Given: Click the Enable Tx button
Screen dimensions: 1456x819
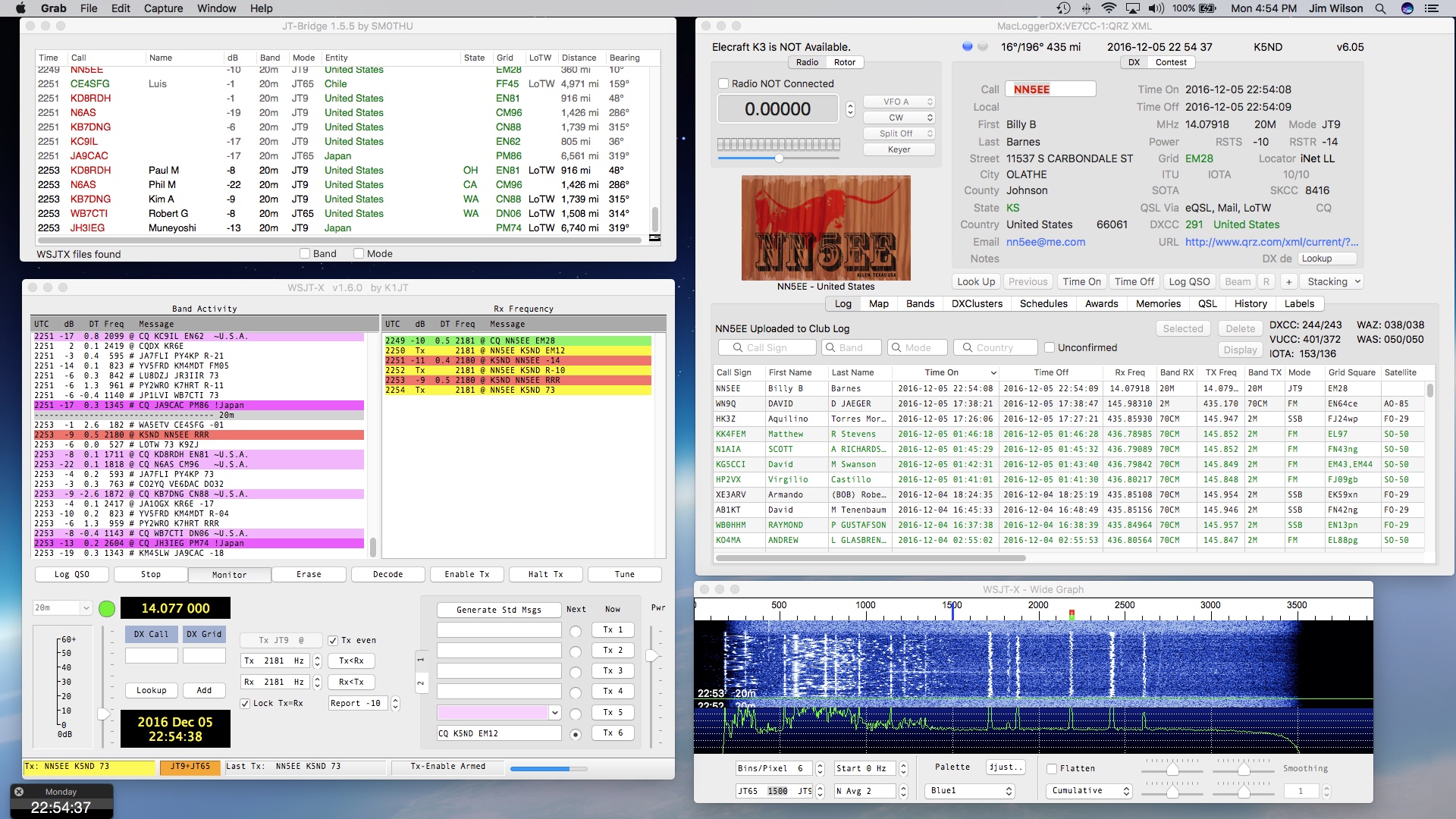Looking at the screenshot, I should click(x=467, y=574).
